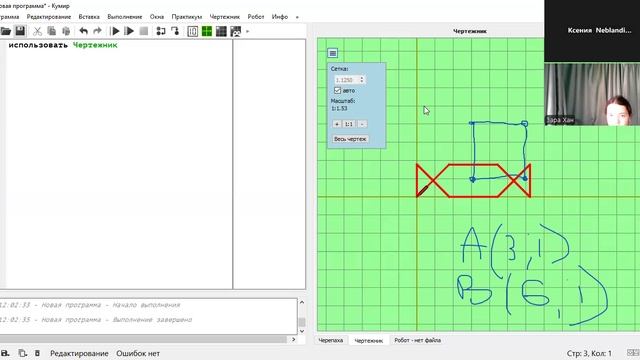Viewport: 640px width, 360px height.
Task: Switch to the Робот - нет файла tab
Action: (417, 340)
